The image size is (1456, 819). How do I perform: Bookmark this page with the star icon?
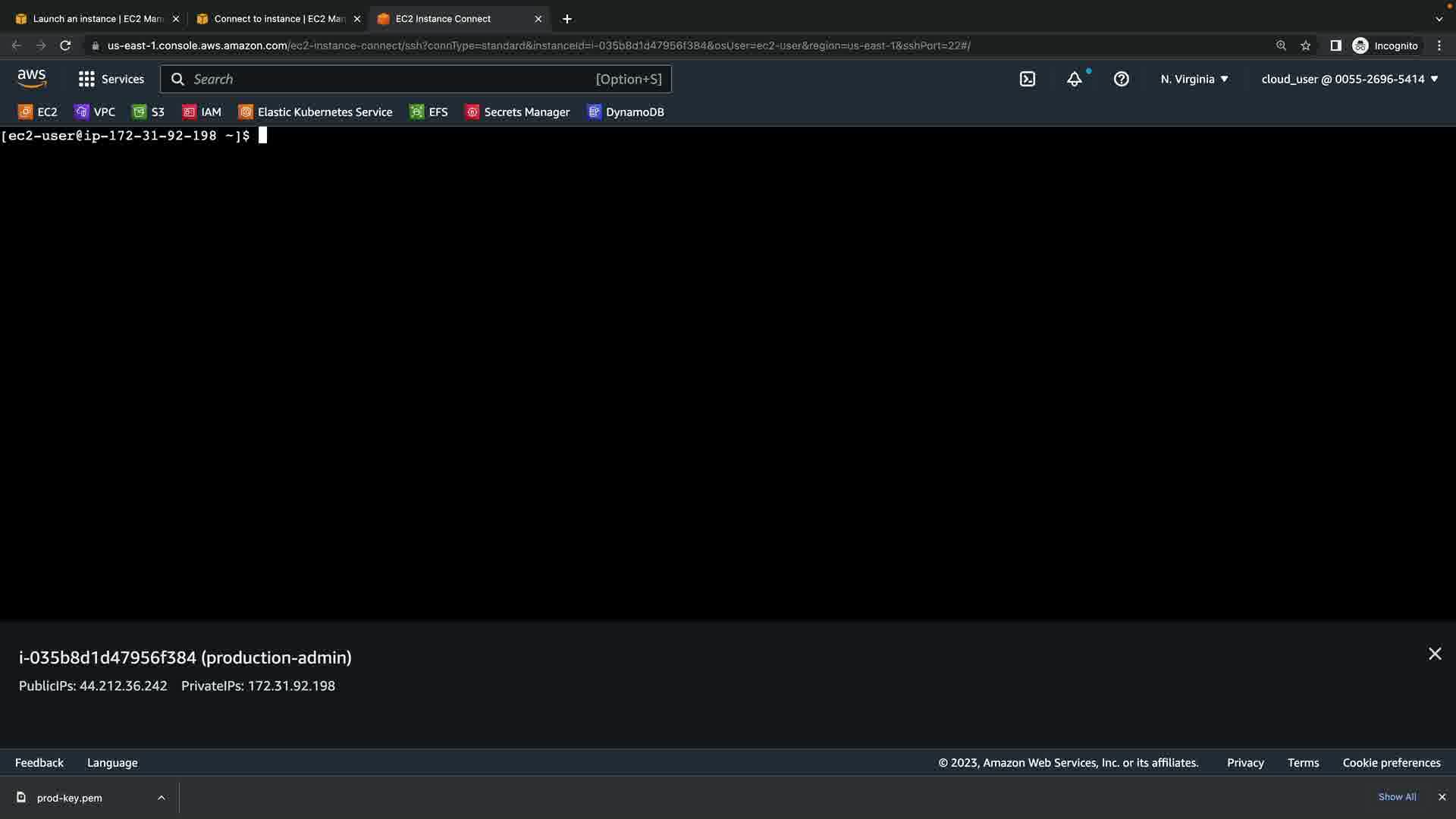point(1306,45)
